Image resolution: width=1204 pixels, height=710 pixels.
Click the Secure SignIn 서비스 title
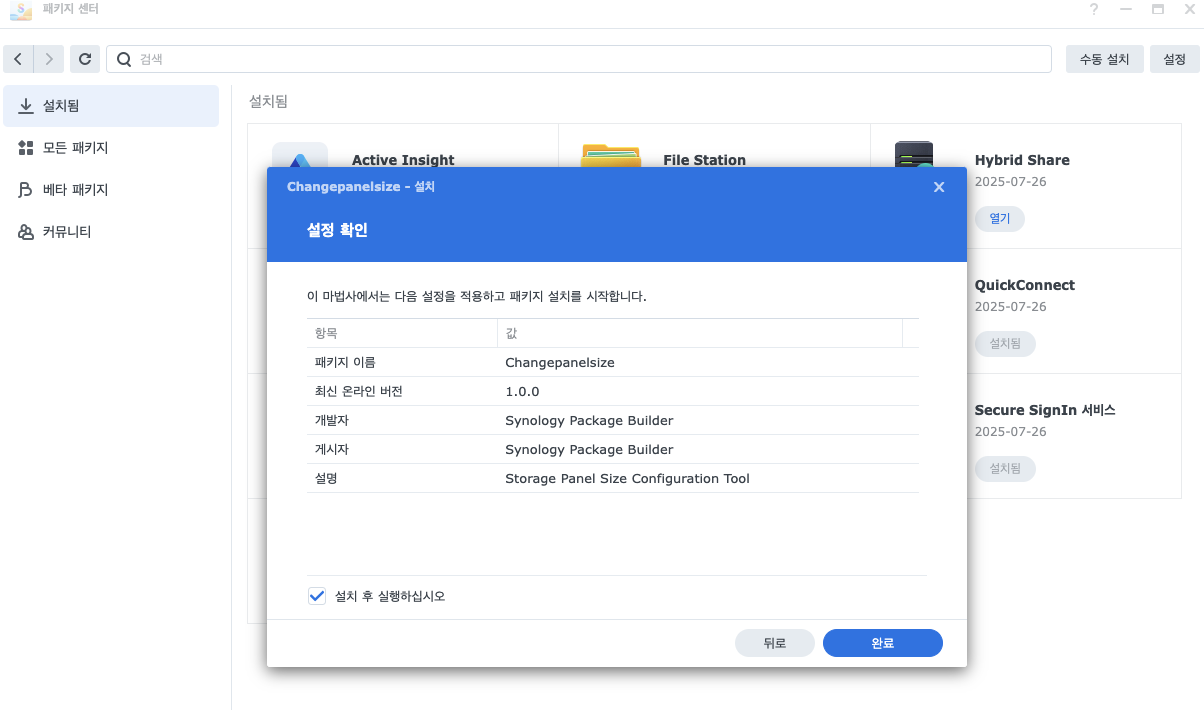click(1045, 410)
